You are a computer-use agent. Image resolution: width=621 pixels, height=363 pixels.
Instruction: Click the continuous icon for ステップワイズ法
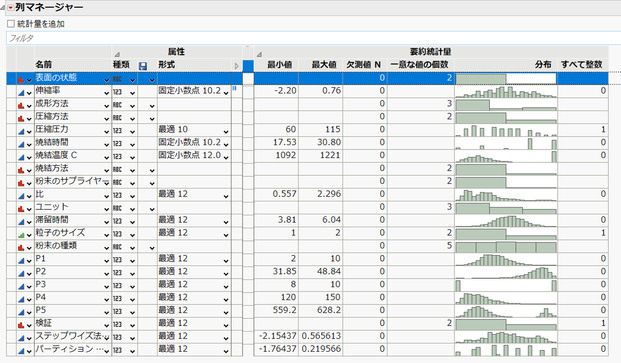coord(21,338)
